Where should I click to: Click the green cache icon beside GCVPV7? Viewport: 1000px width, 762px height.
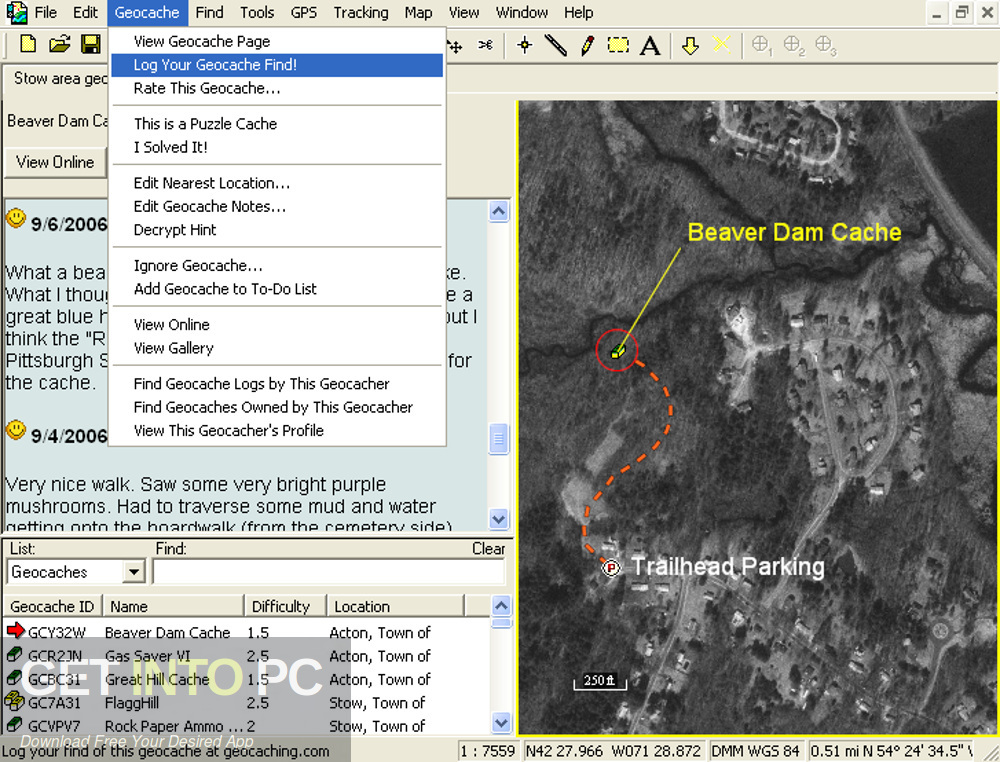pos(15,725)
